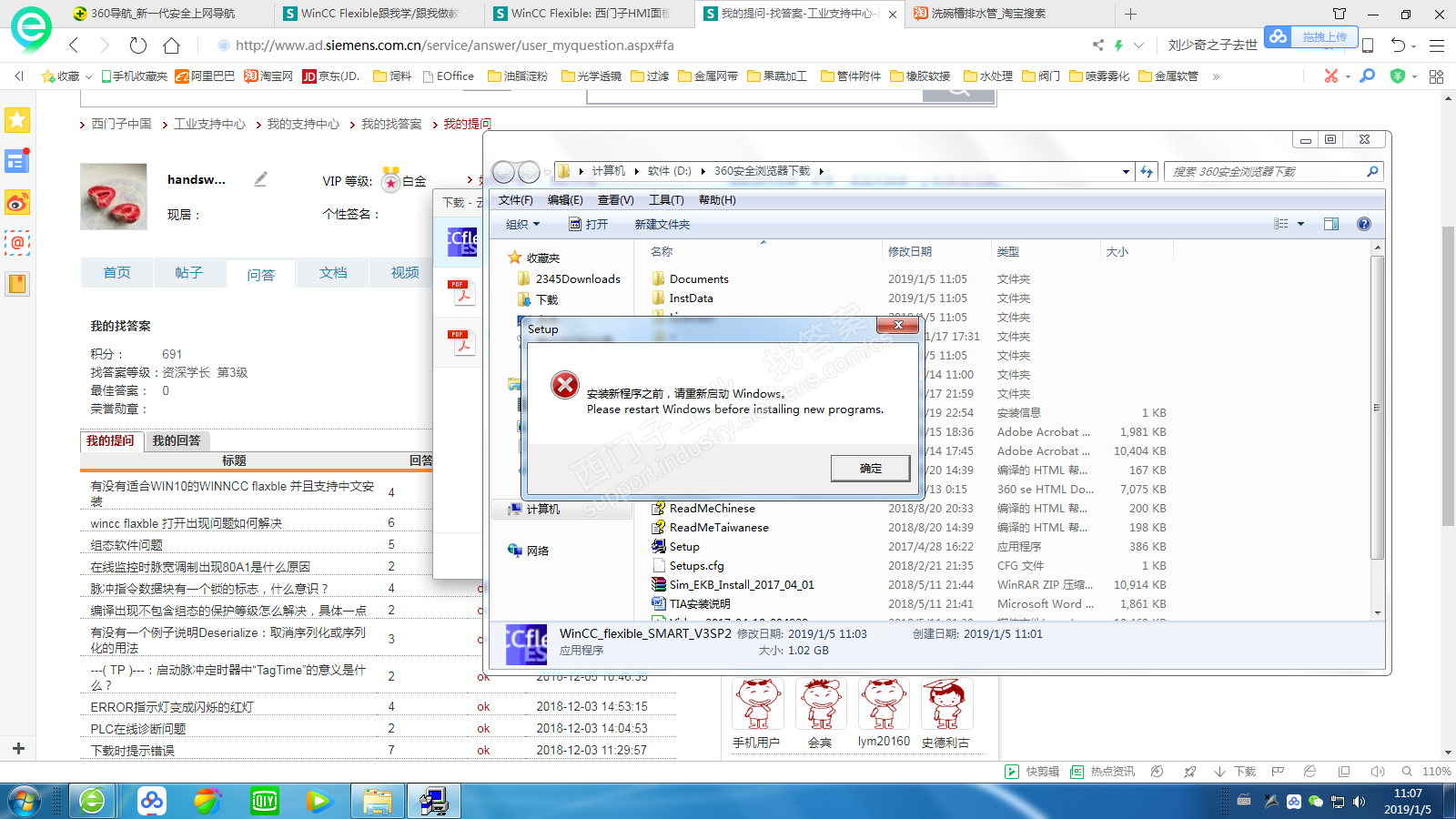1456x819 pixels.
Task: Select 网络 in the navigation pane
Action: coord(529,551)
